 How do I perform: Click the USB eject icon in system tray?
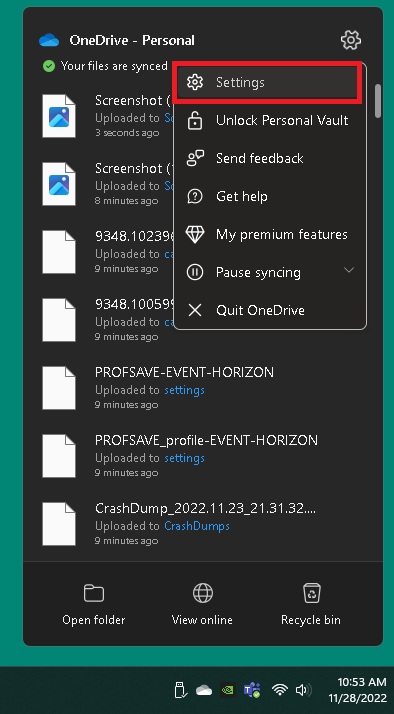[x=180, y=690]
